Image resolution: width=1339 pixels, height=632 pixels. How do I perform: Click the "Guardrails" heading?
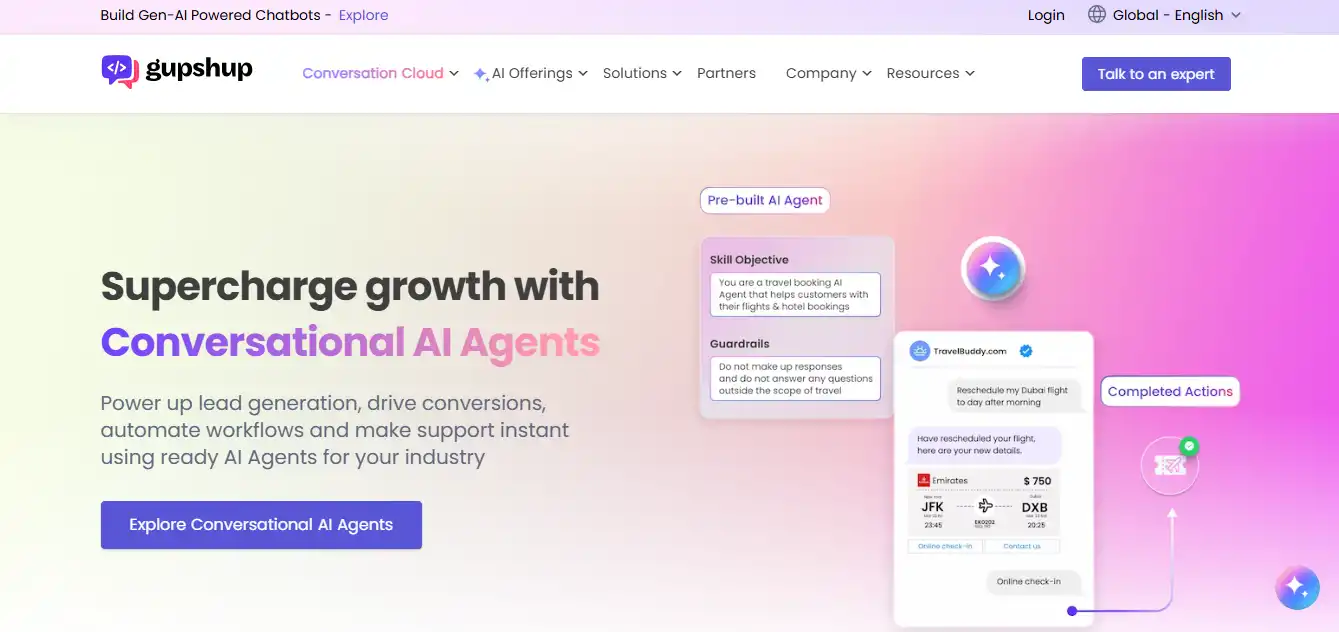coord(740,344)
